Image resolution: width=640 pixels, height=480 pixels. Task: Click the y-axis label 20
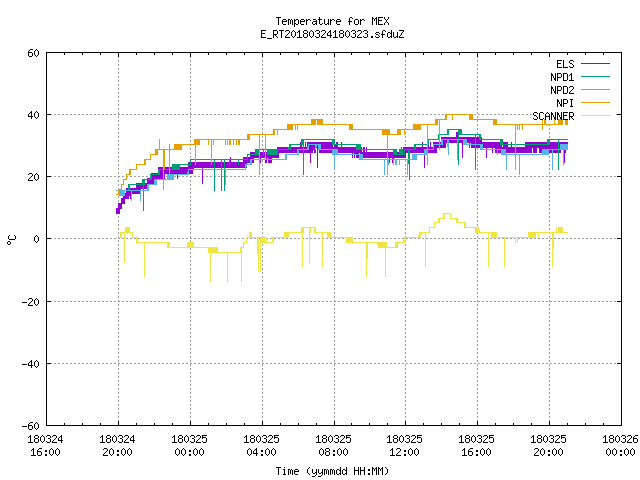coord(33,177)
